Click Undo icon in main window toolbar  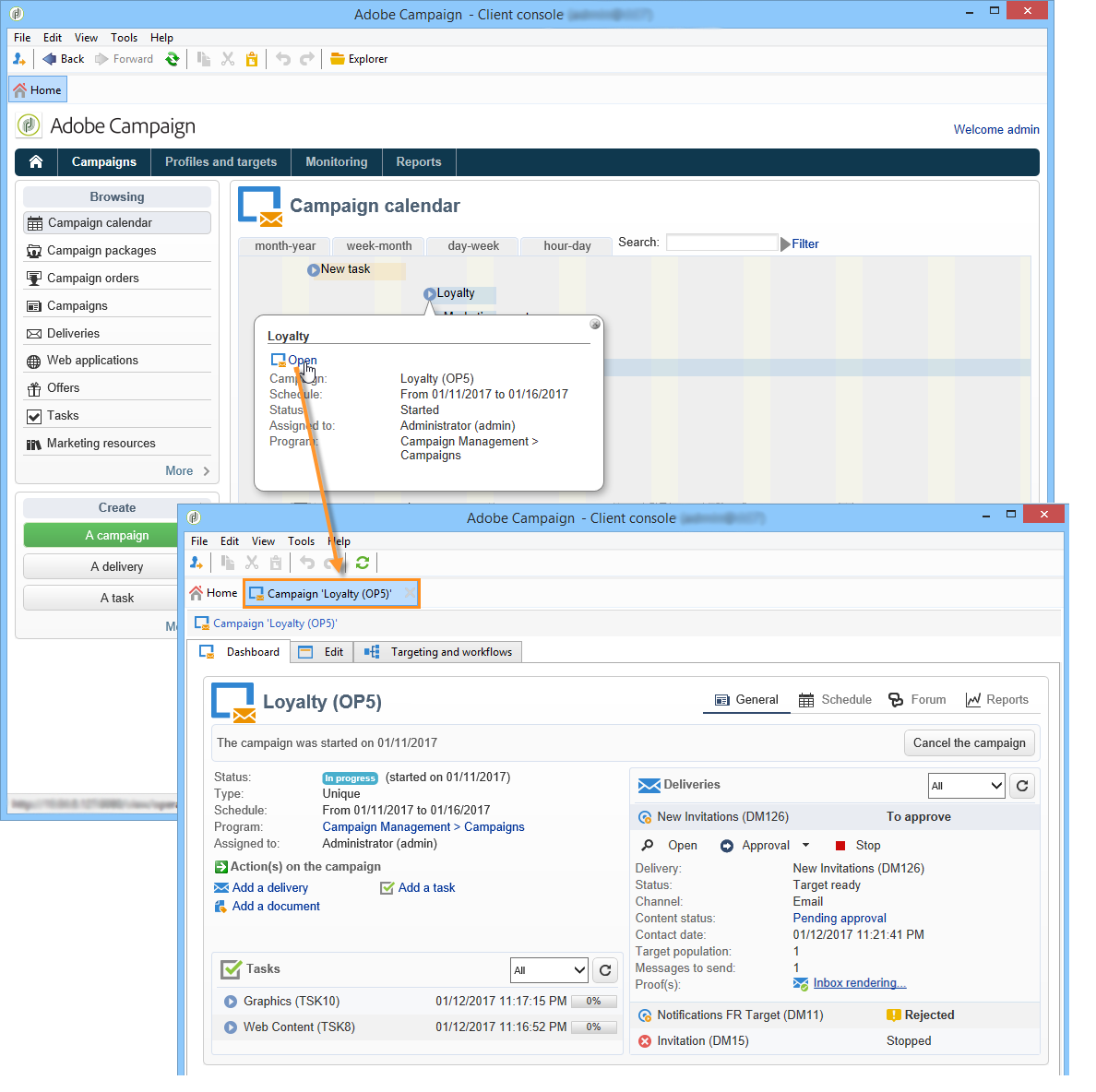pyautogui.click(x=283, y=59)
